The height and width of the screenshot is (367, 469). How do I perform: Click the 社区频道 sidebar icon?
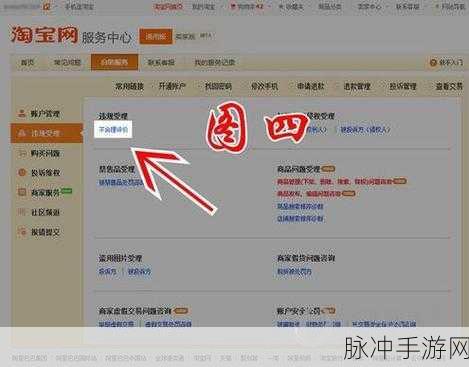(22, 212)
